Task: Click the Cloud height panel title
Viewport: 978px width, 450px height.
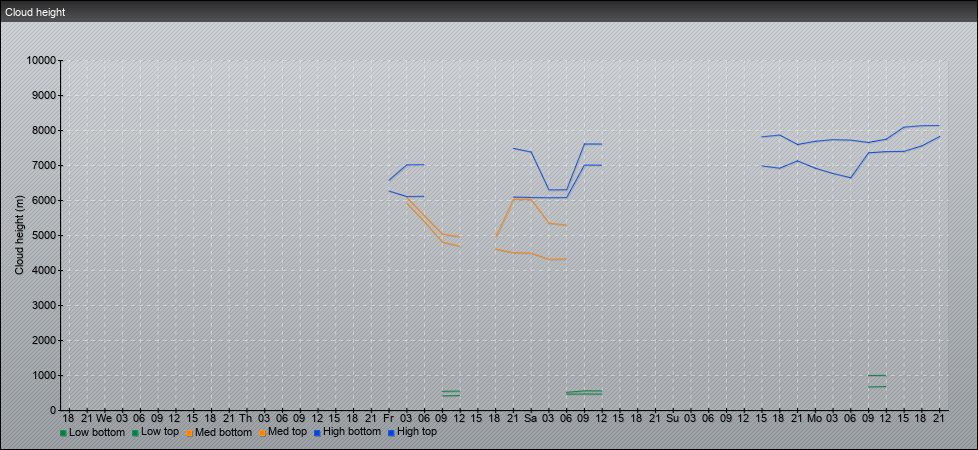Action: (35, 12)
